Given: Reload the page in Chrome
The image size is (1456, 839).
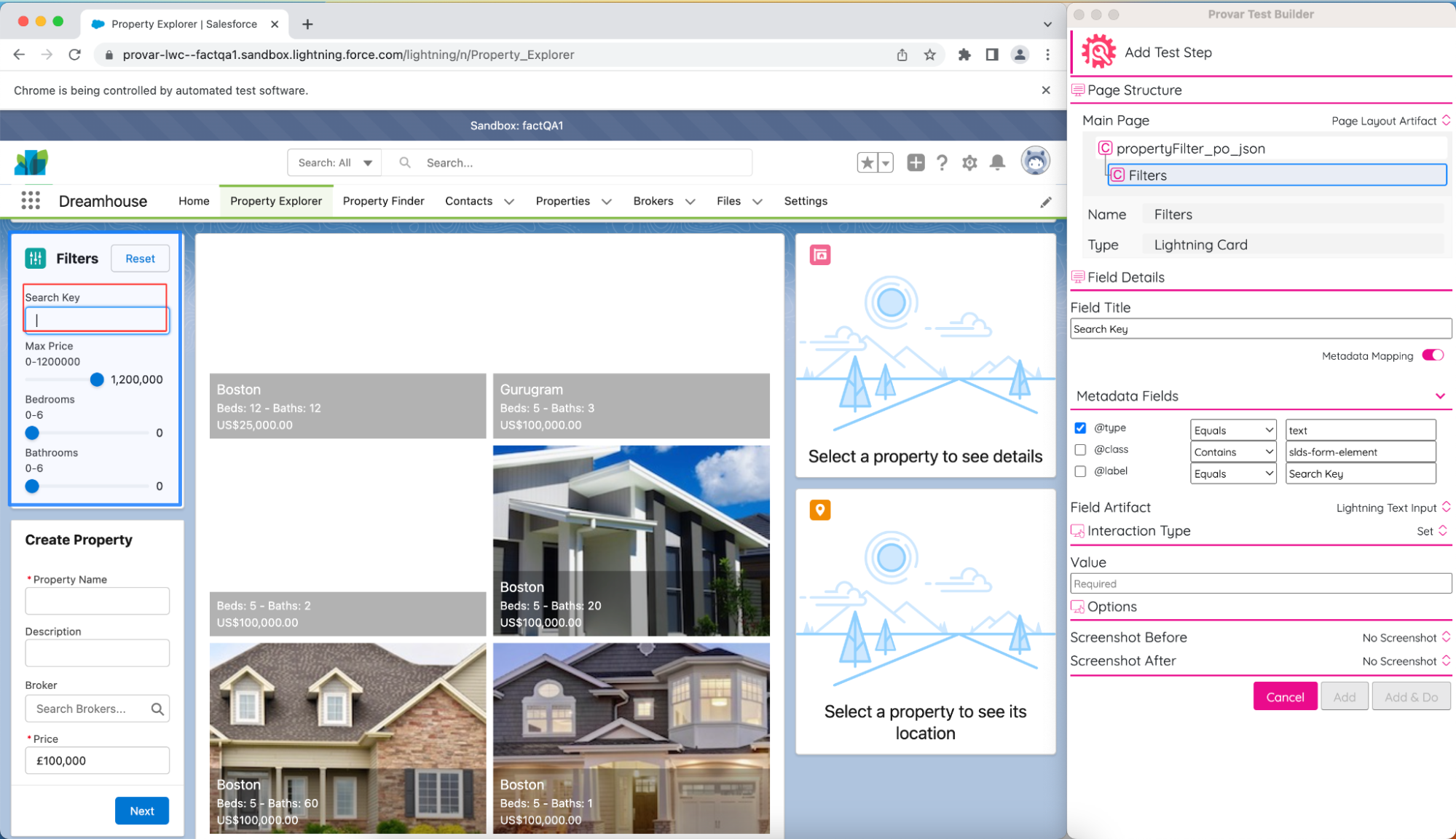Looking at the screenshot, I should coord(74,55).
